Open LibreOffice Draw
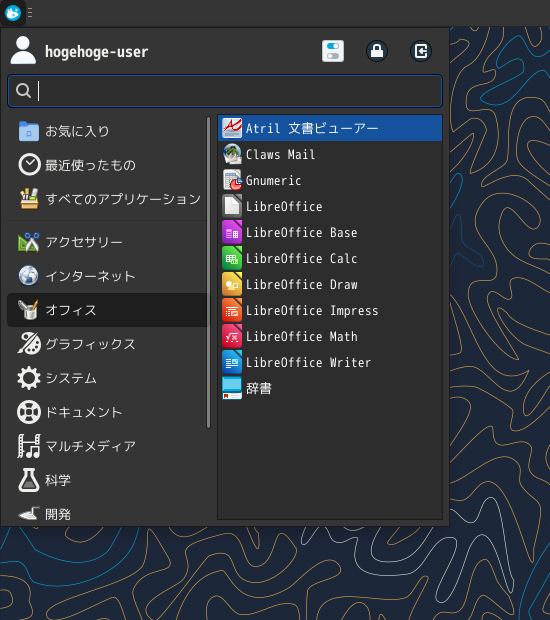550x620 pixels. [330, 285]
